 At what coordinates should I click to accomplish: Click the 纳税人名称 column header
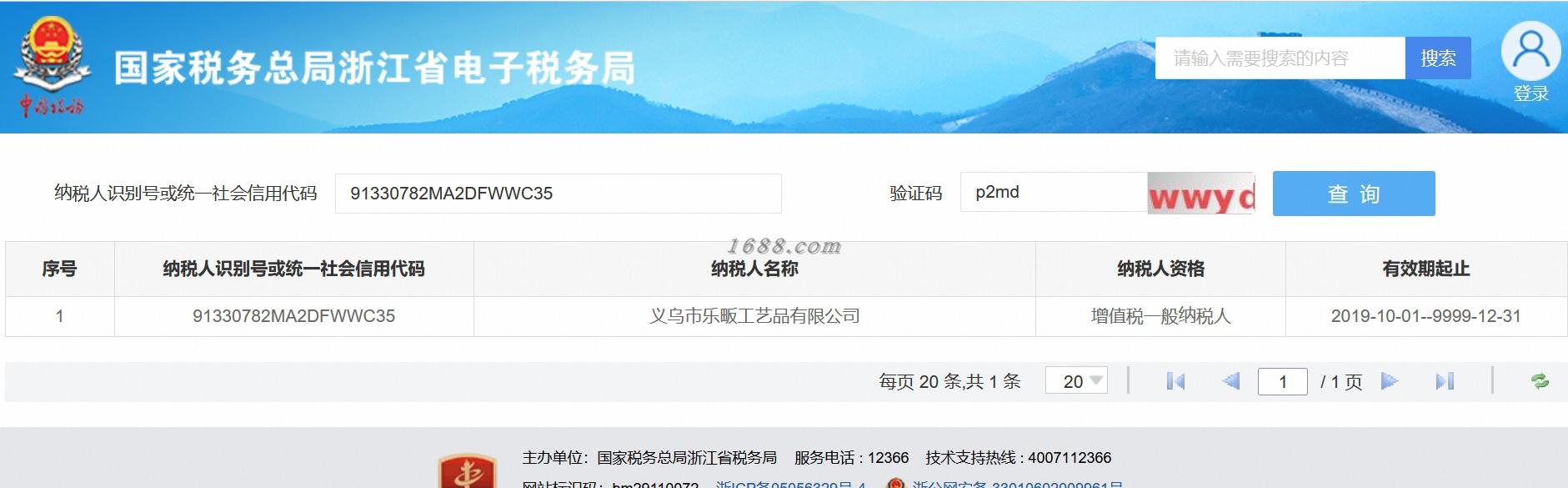click(754, 269)
